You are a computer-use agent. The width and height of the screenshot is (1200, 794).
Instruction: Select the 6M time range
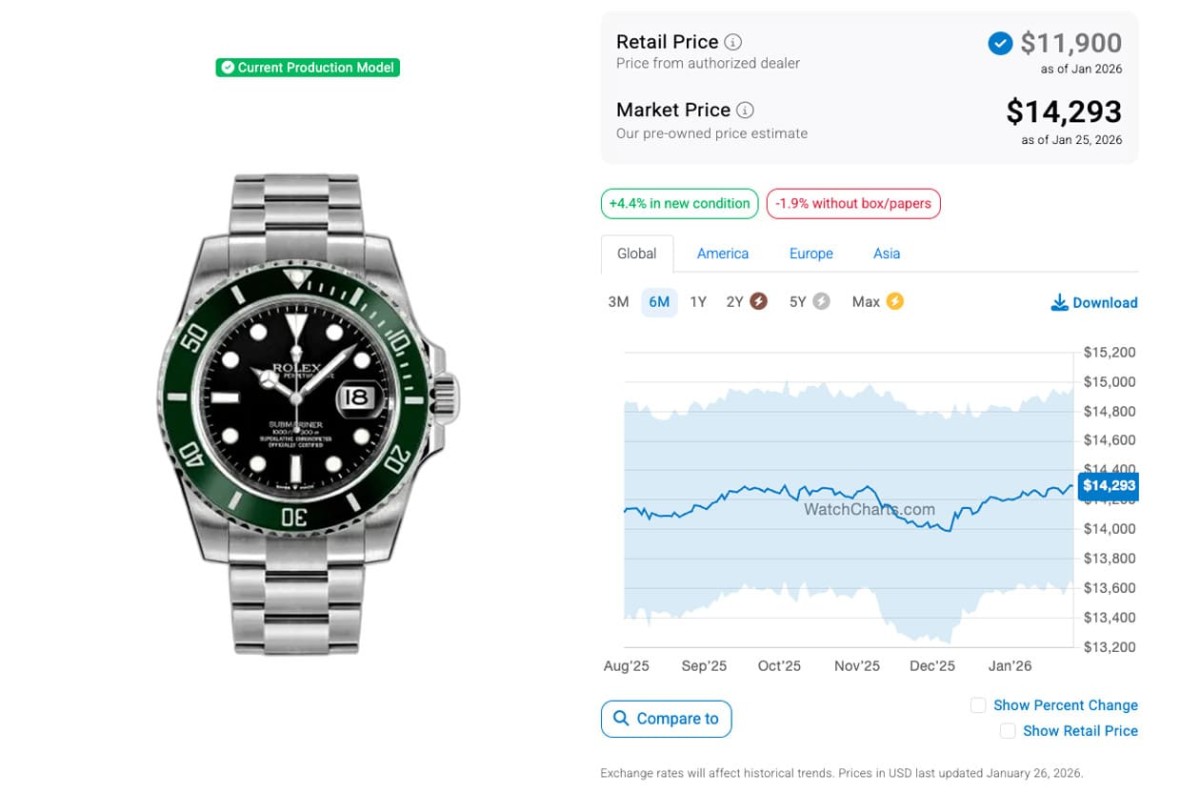[659, 301]
